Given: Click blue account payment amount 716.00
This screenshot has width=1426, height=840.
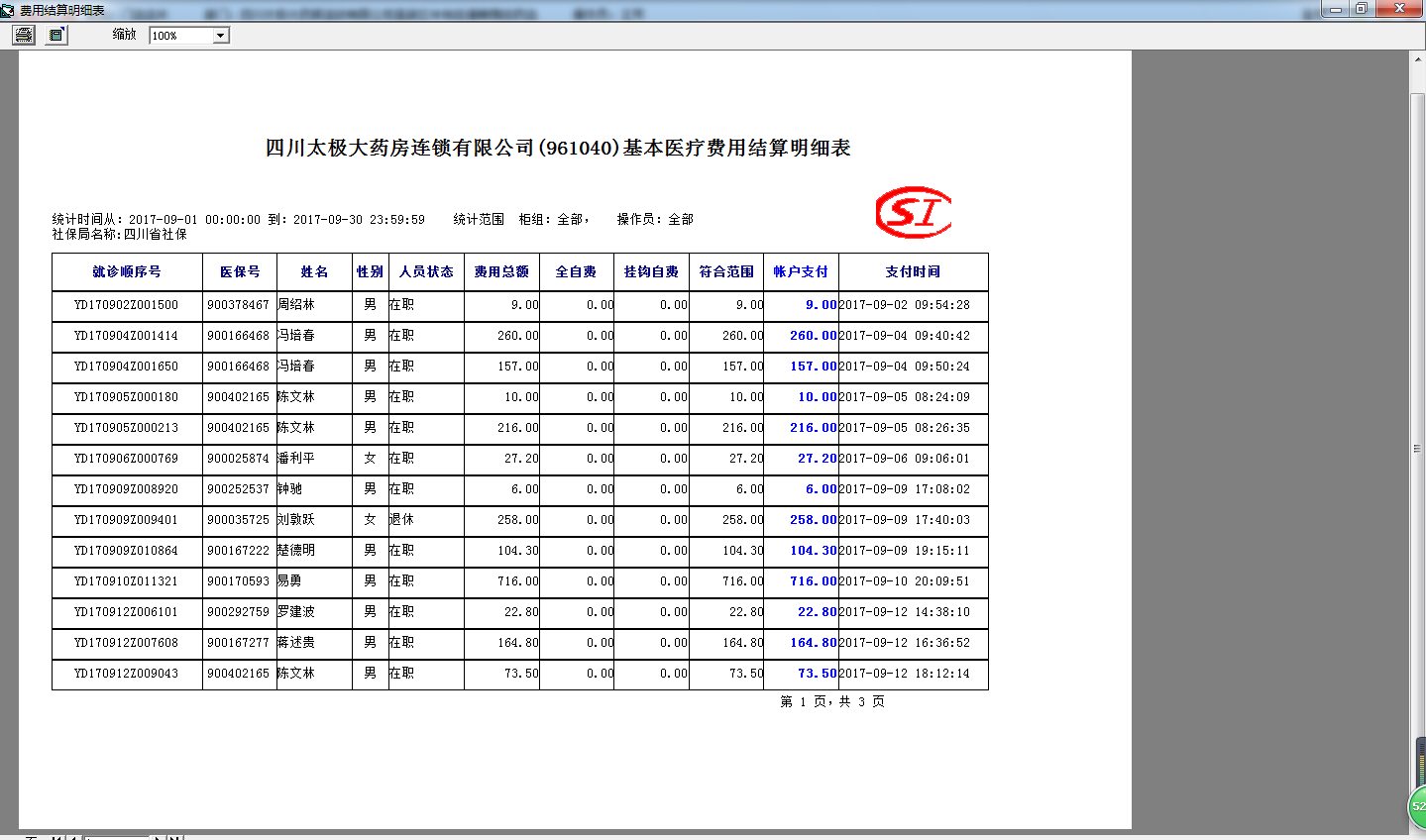Looking at the screenshot, I should [x=814, y=581].
